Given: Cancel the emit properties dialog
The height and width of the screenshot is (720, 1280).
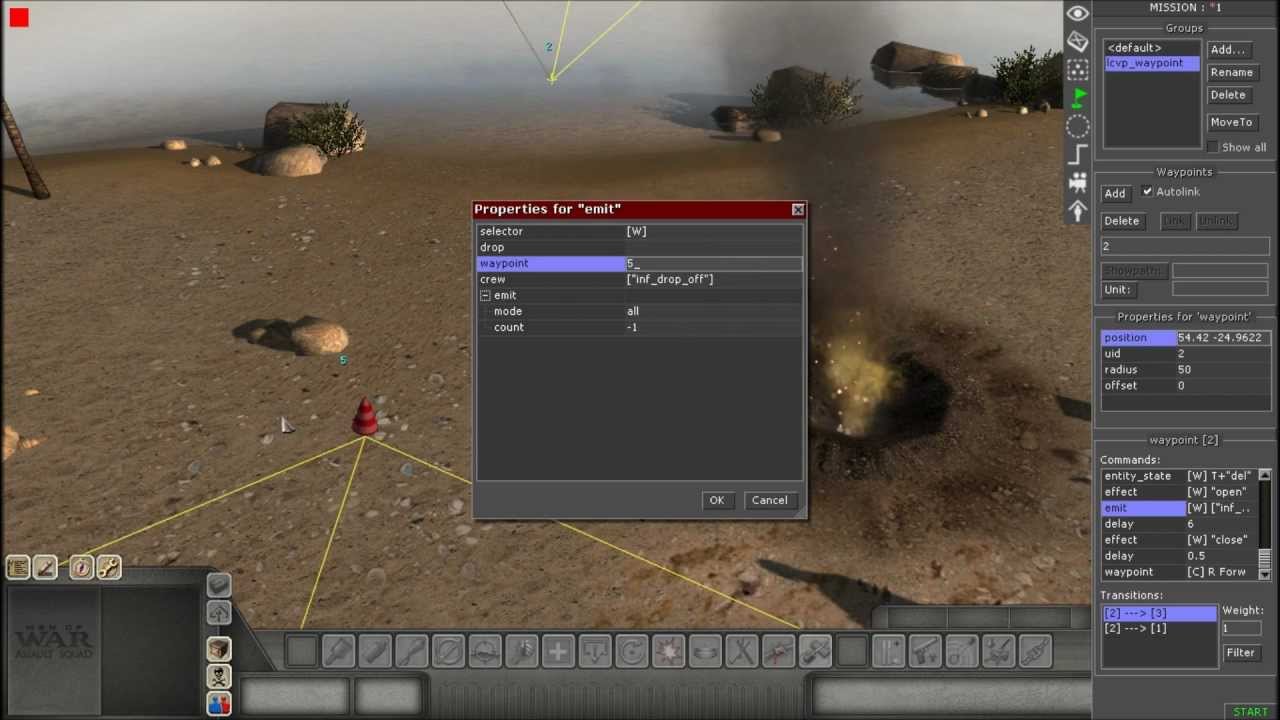Looking at the screenshot, I should coord(770,500).
